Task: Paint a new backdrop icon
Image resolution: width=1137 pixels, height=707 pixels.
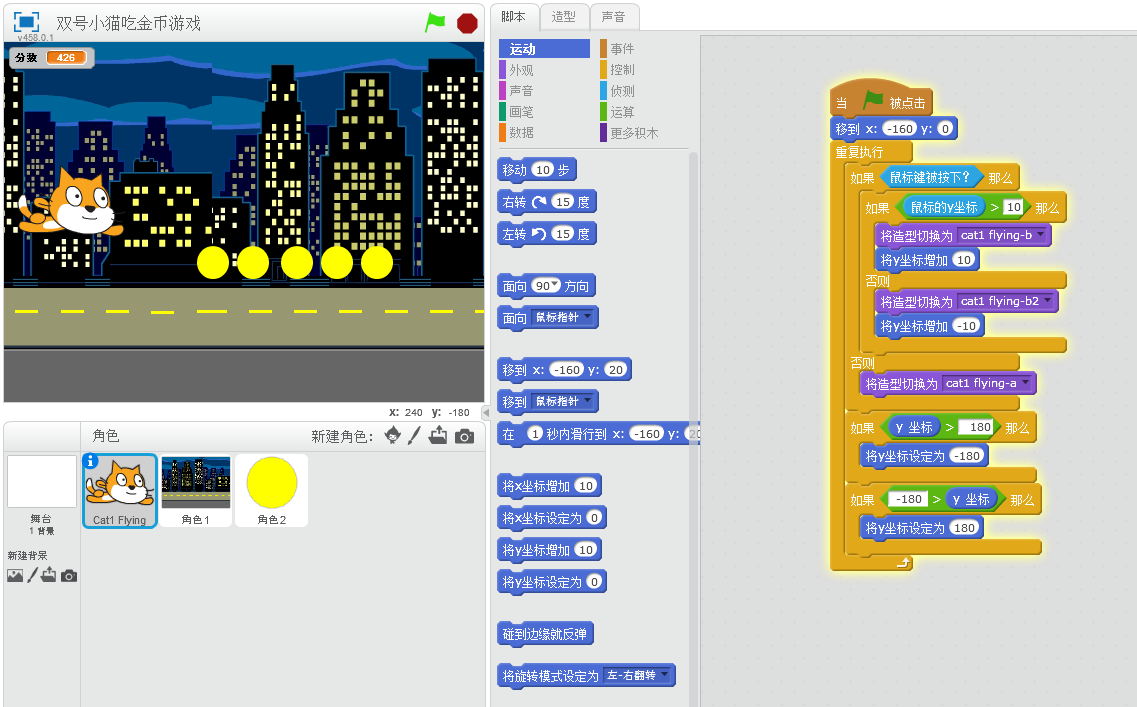Action: pos(33,576)
